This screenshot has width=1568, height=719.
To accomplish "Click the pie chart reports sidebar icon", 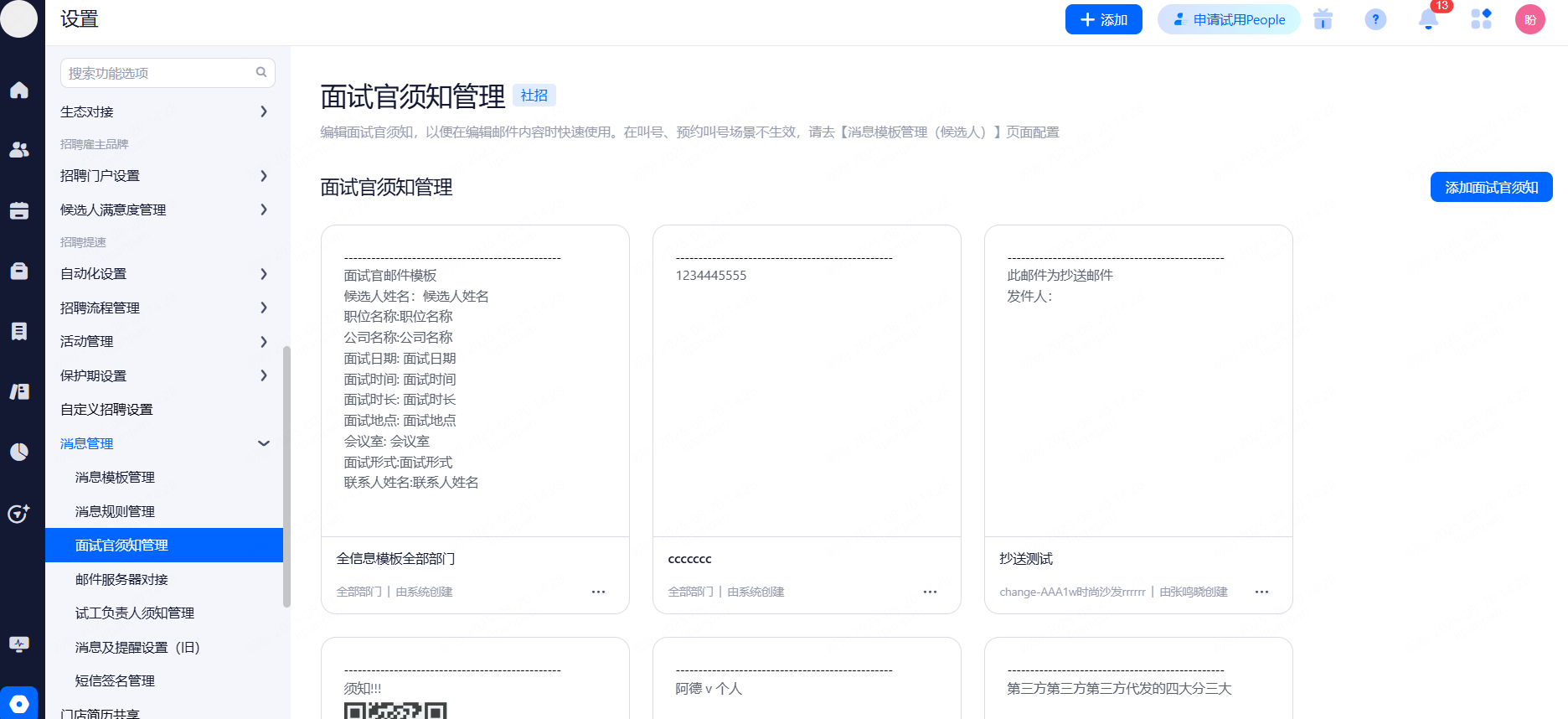I will (19, 452).
